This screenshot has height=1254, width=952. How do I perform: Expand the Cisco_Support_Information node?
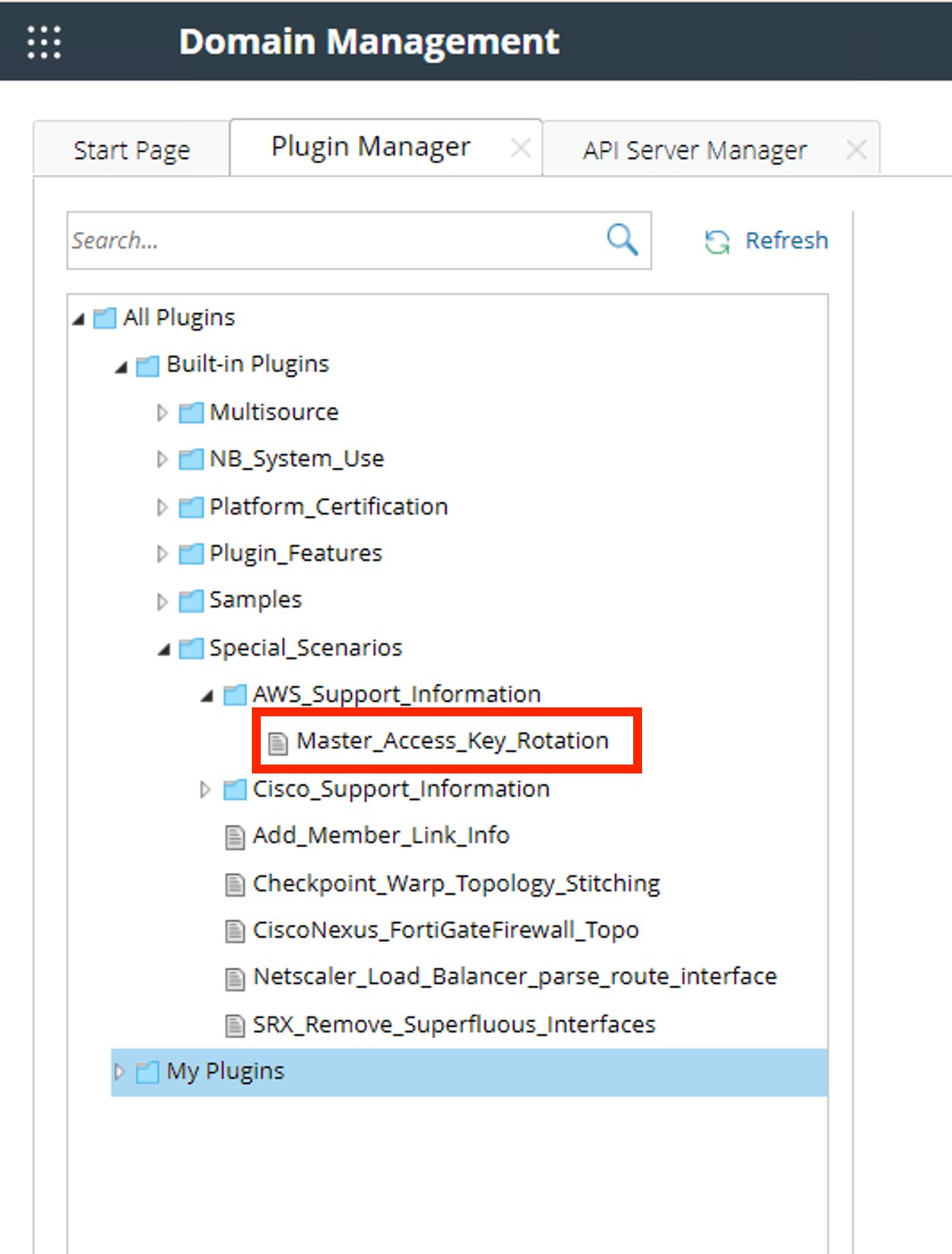(x=205, y=789)
